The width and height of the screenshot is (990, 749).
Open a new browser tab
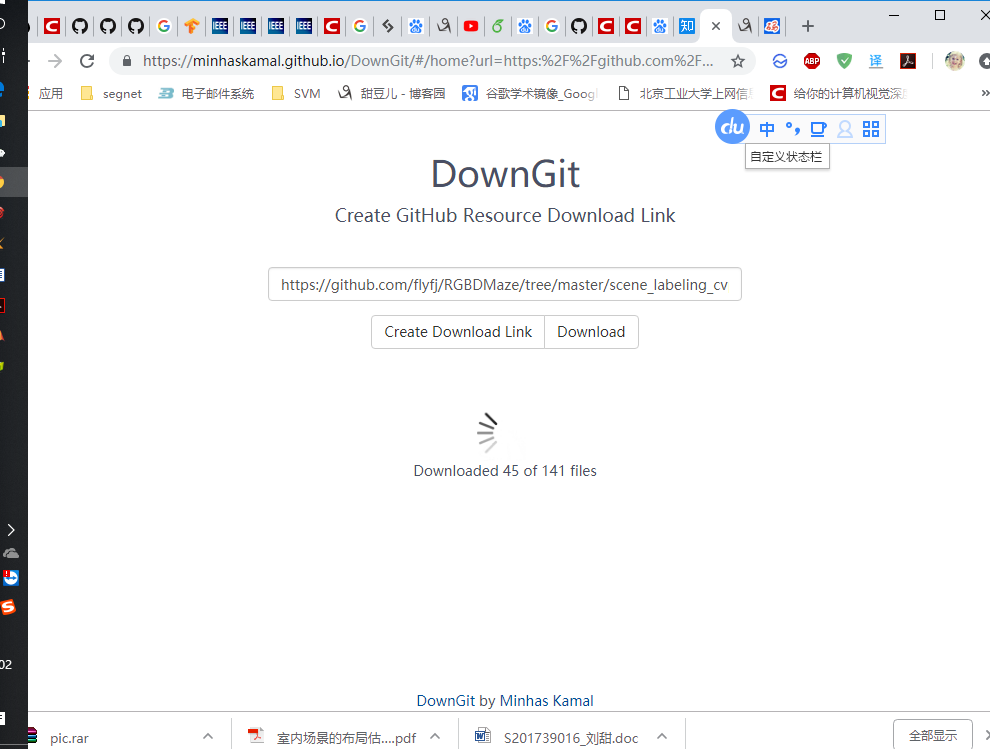(808, 26)
